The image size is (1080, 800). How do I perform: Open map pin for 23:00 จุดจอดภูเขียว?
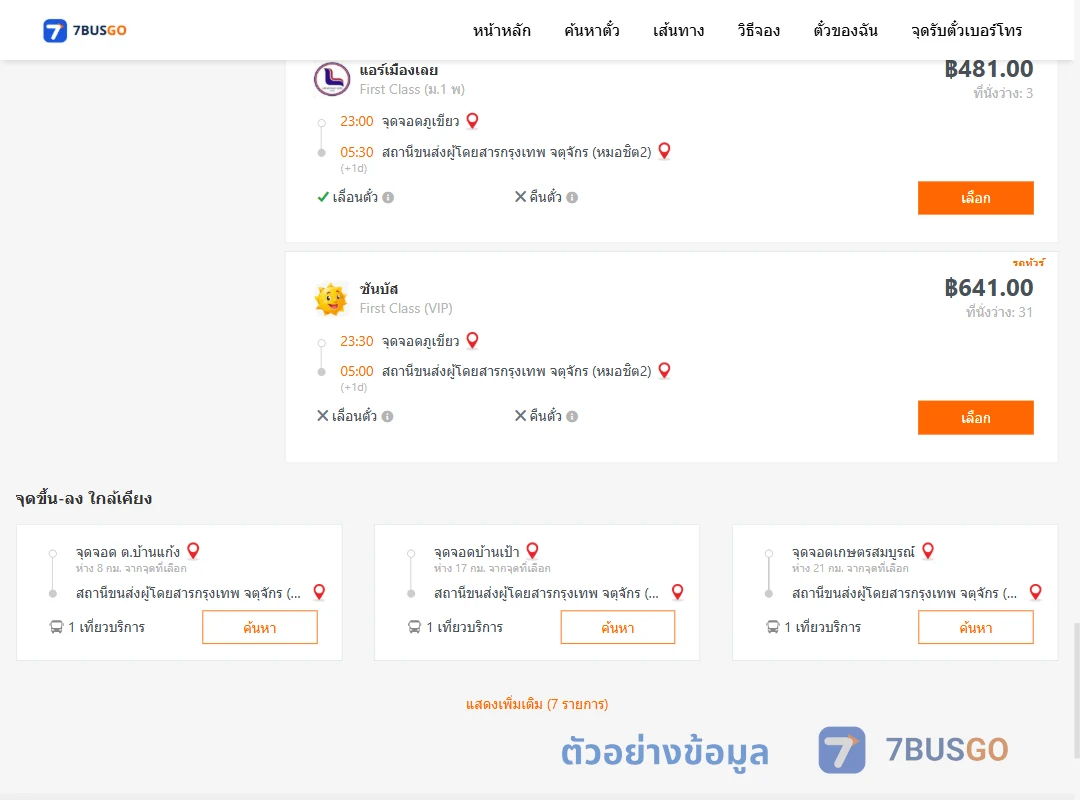(472, 121)
